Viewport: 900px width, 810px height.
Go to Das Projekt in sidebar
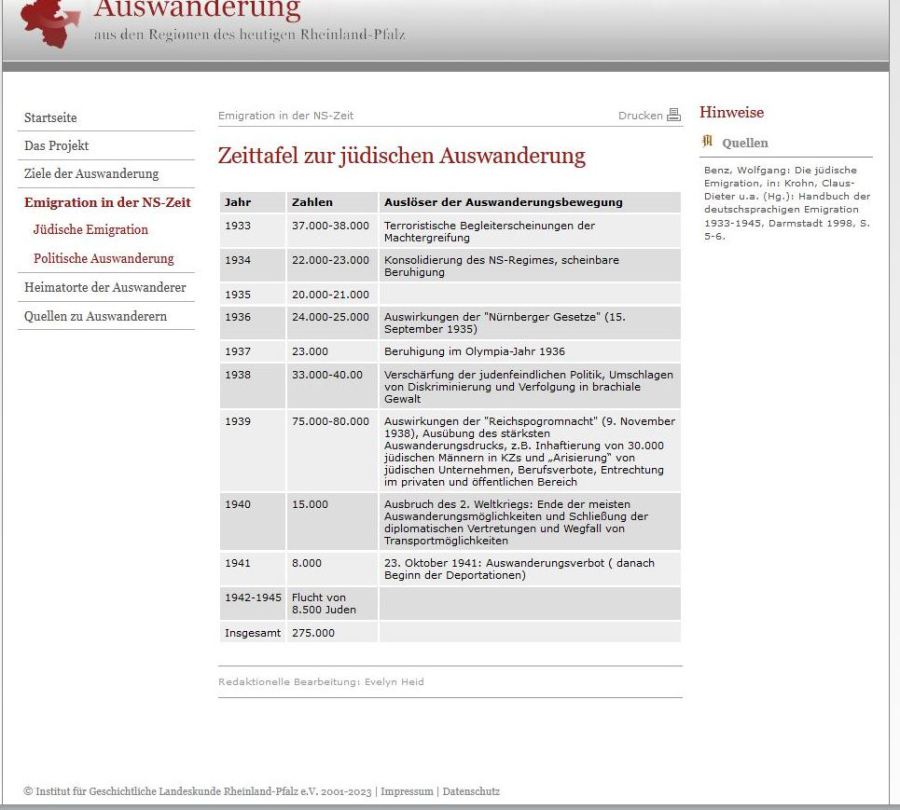[56, 146]
